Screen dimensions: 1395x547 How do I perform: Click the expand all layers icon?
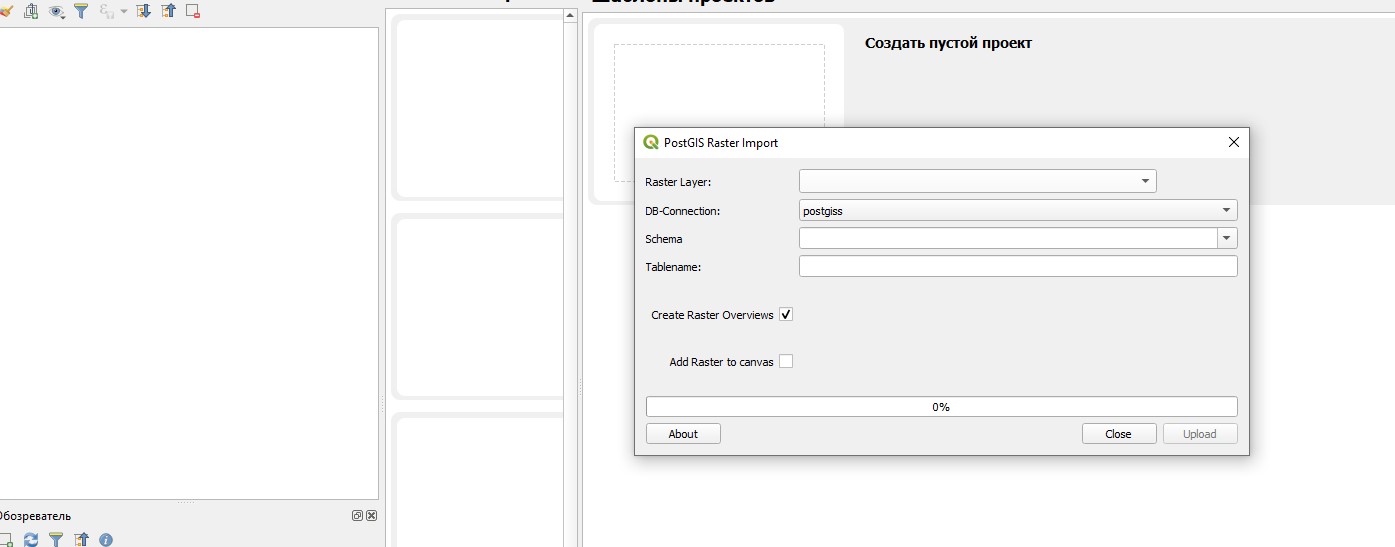(143, 11)
